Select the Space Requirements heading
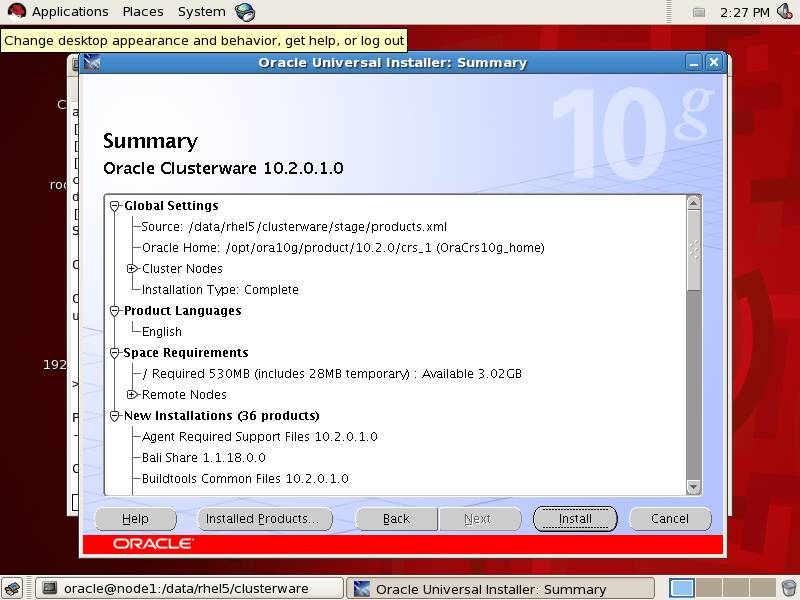 pos(186,353)
